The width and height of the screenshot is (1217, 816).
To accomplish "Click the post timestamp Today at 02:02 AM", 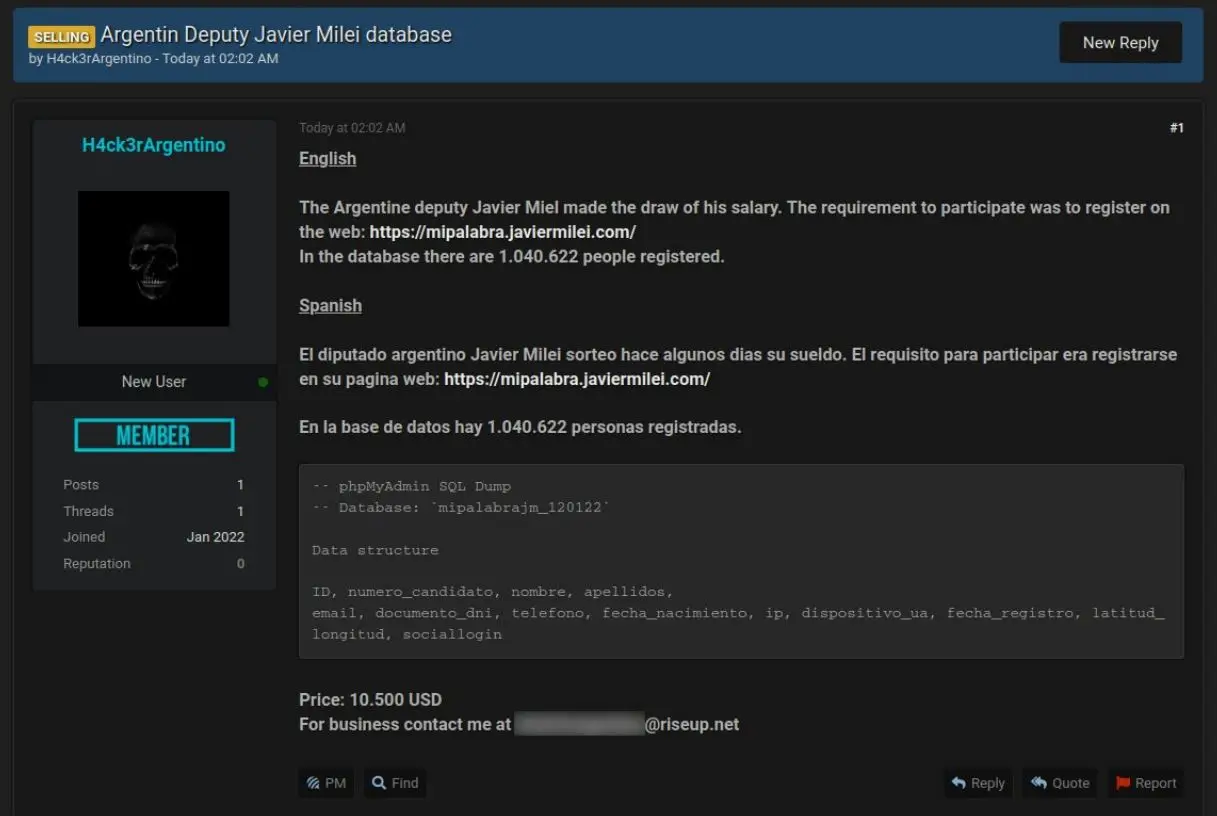I will point(352,128).
